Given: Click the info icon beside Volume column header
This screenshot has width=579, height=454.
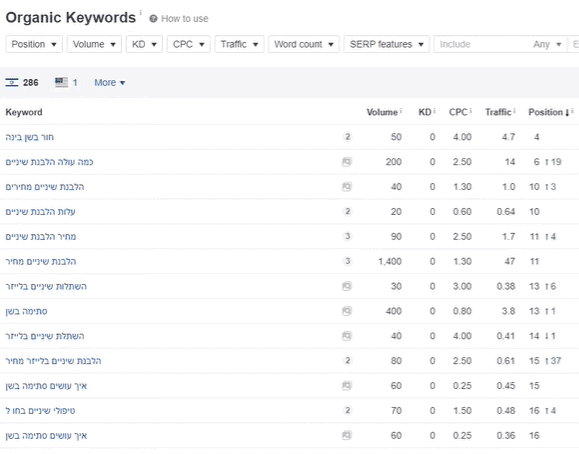Looking at the screenshot, I should [401, 110].
